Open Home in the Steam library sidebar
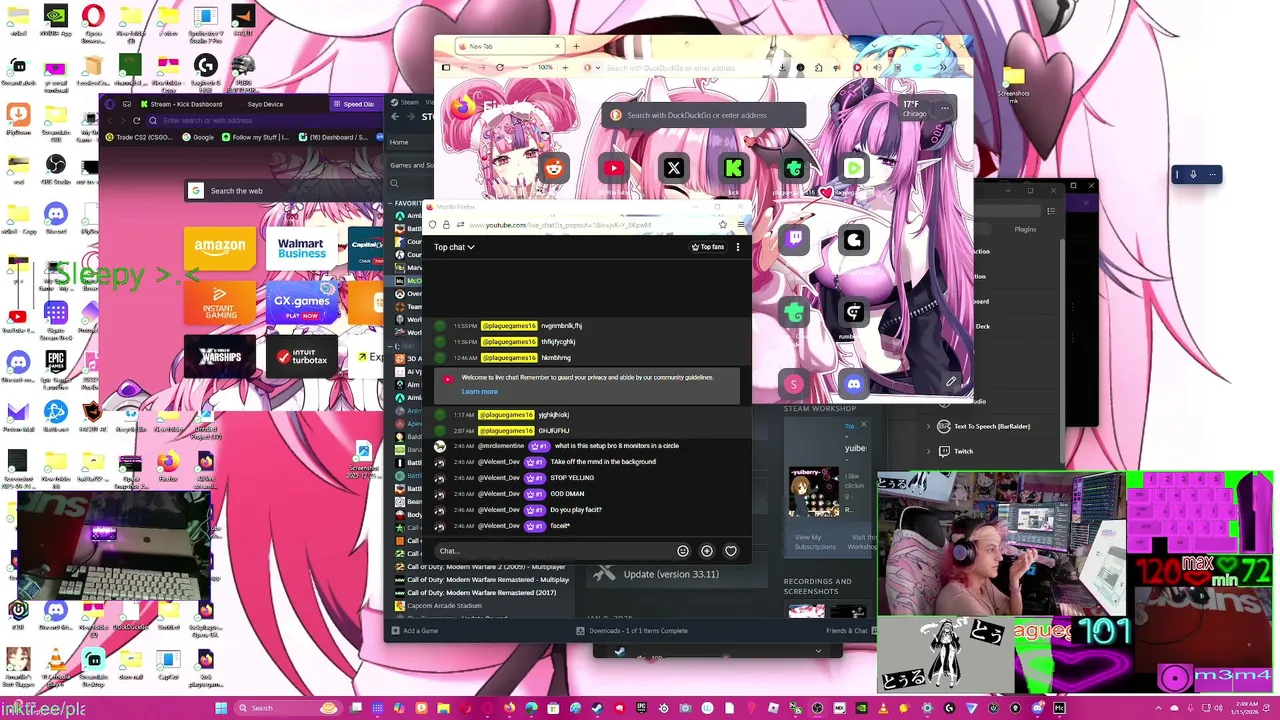This screenshot has width=1280, height=720. tap(399, 142)
